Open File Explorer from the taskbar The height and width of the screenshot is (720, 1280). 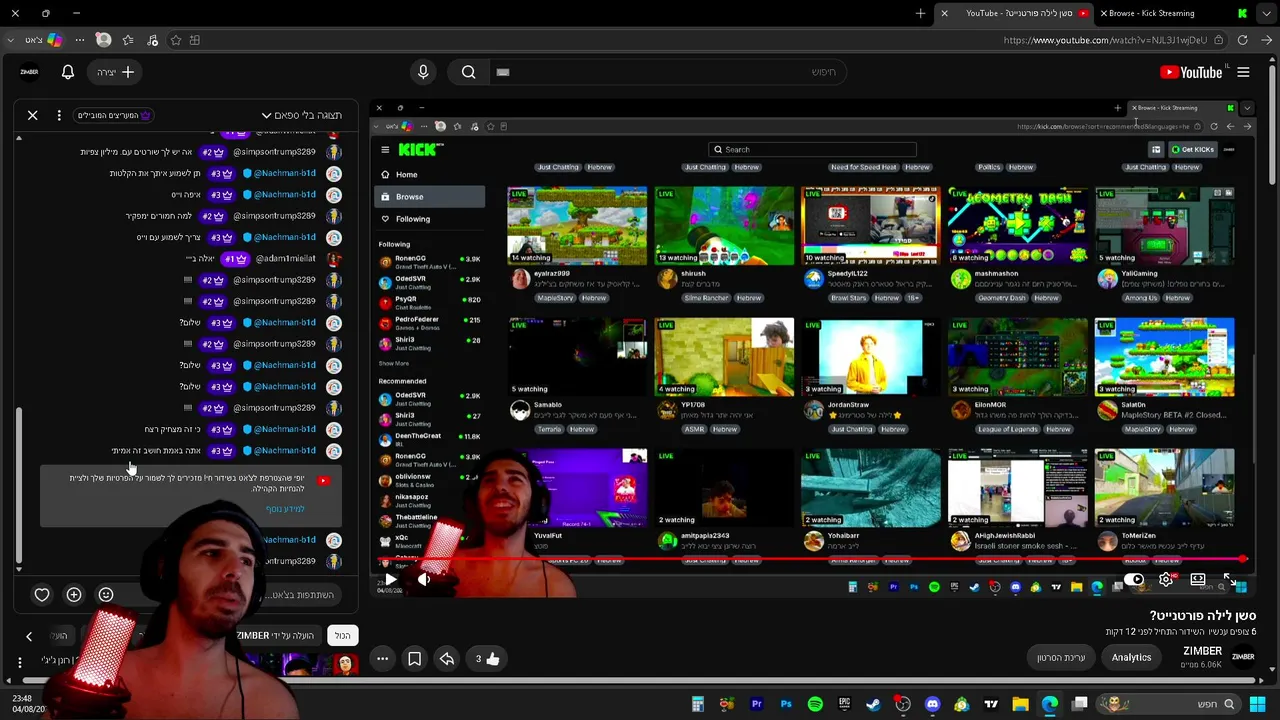pos(1020,704)
